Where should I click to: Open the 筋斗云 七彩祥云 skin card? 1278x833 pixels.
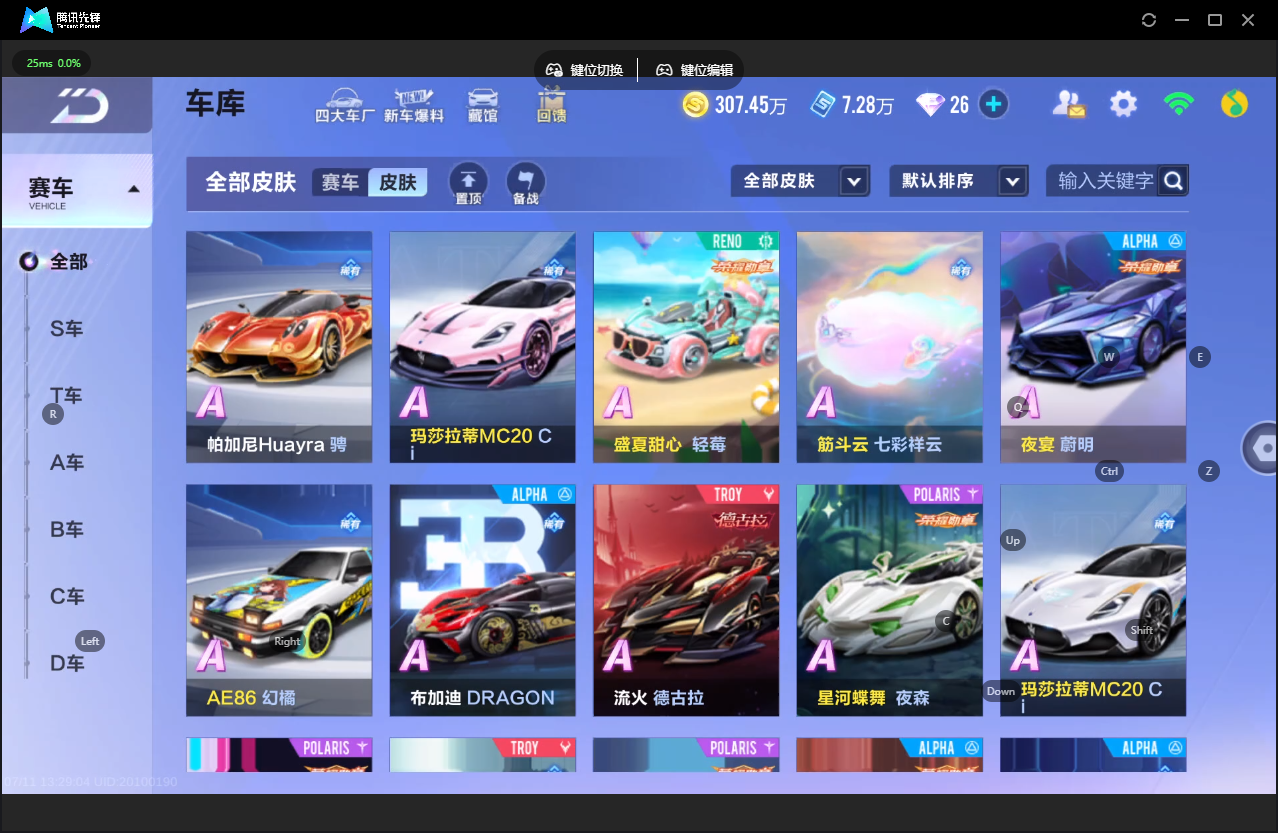(x=889, y=347)
